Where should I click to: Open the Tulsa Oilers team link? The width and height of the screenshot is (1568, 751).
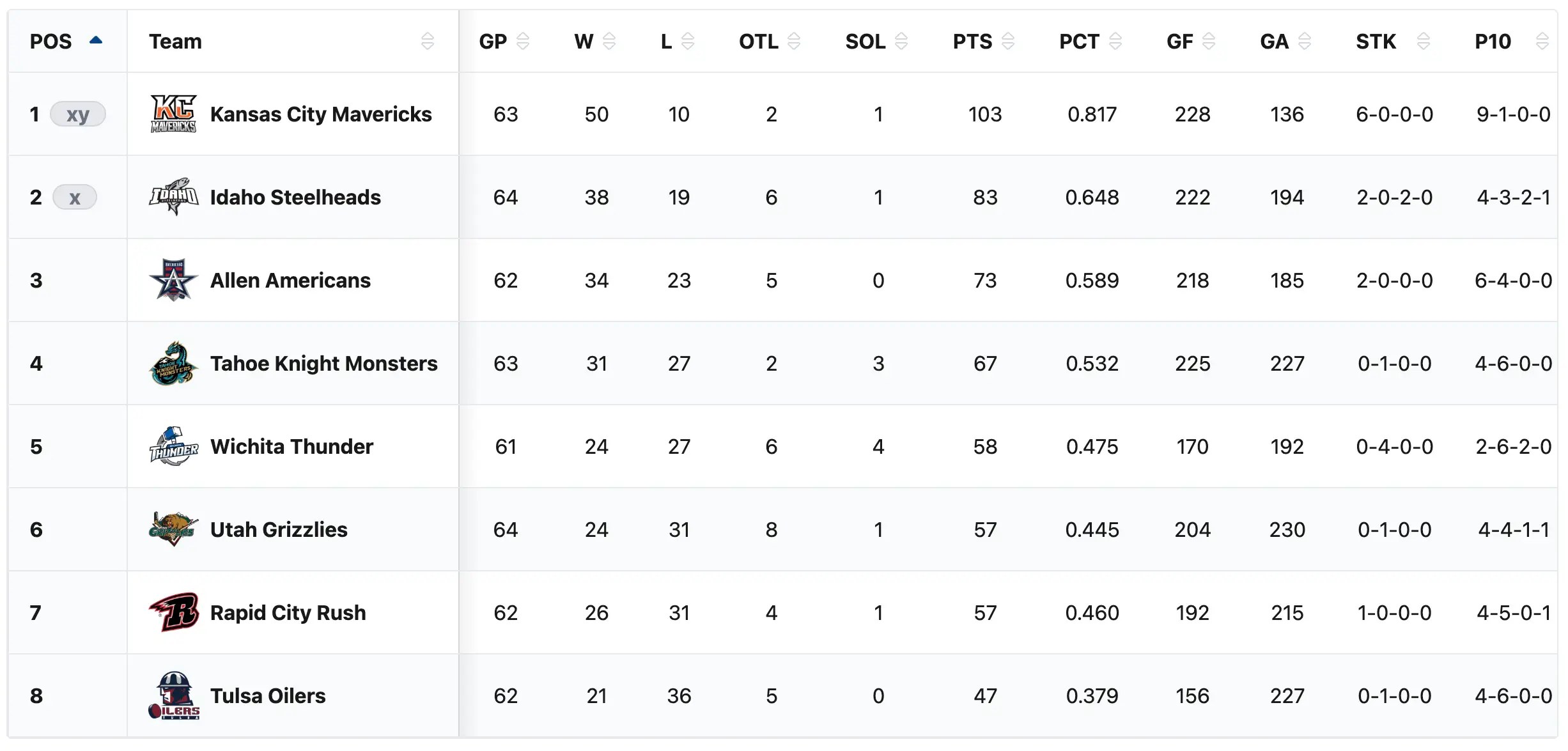pyautogui.click(x=268, y=695)
